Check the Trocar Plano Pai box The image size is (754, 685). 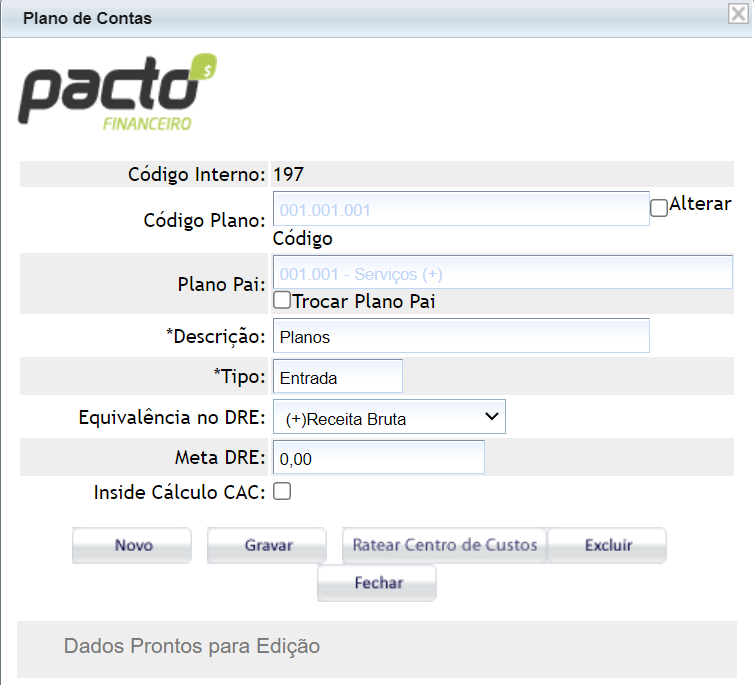pyautogui.click(x=282, y=300)
